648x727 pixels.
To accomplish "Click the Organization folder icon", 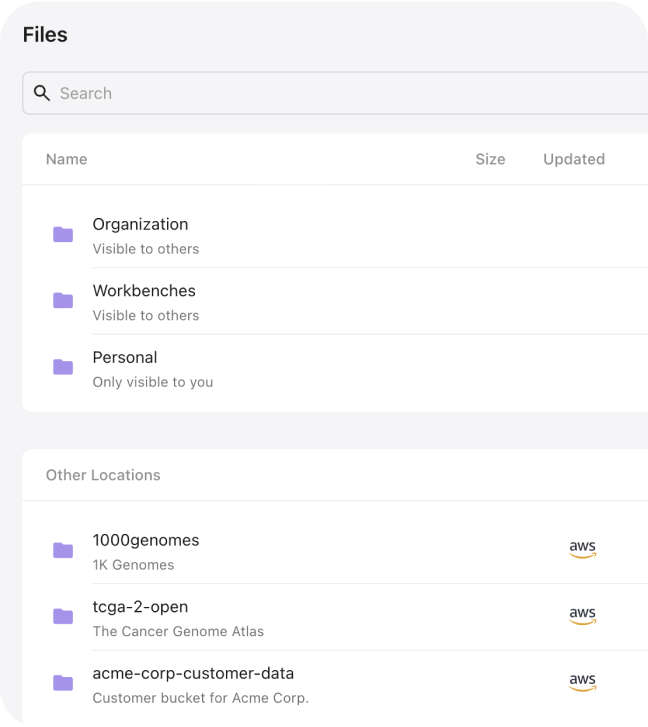I will pyautogui.click(x=63, y=235).
